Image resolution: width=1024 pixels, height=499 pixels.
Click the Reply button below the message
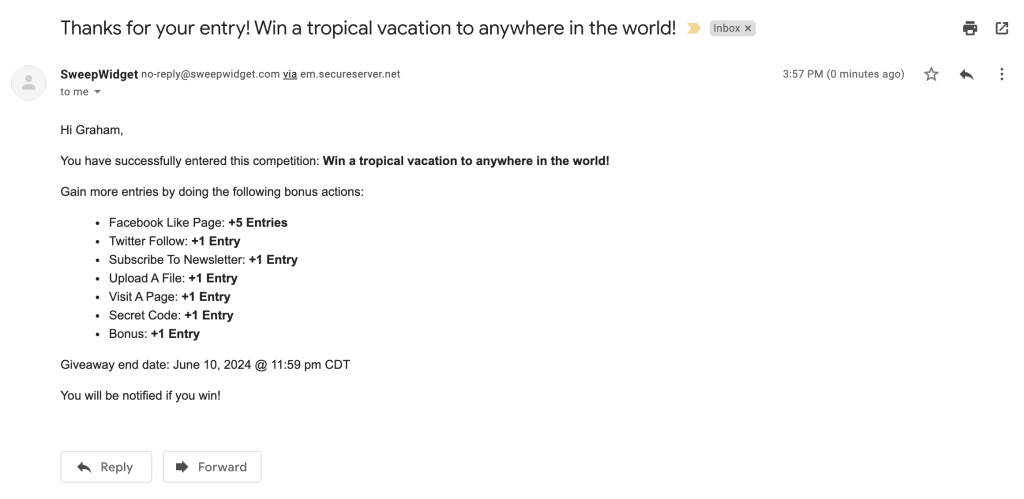point(106,467)
